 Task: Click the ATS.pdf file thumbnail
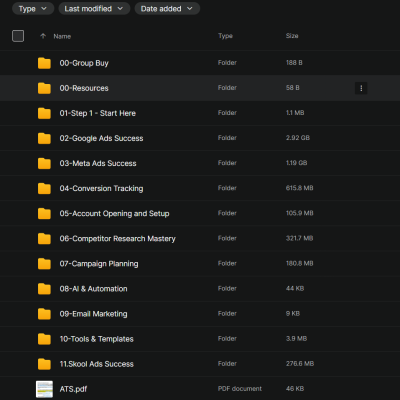pos(44,389)
